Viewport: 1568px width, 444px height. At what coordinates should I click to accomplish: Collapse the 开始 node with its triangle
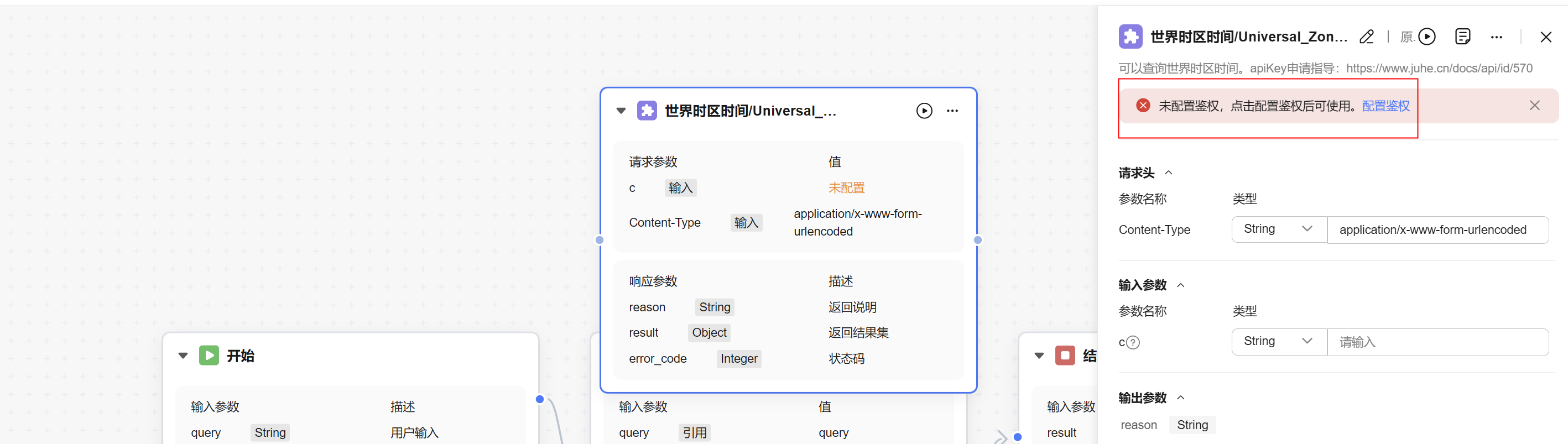[183, 356]
